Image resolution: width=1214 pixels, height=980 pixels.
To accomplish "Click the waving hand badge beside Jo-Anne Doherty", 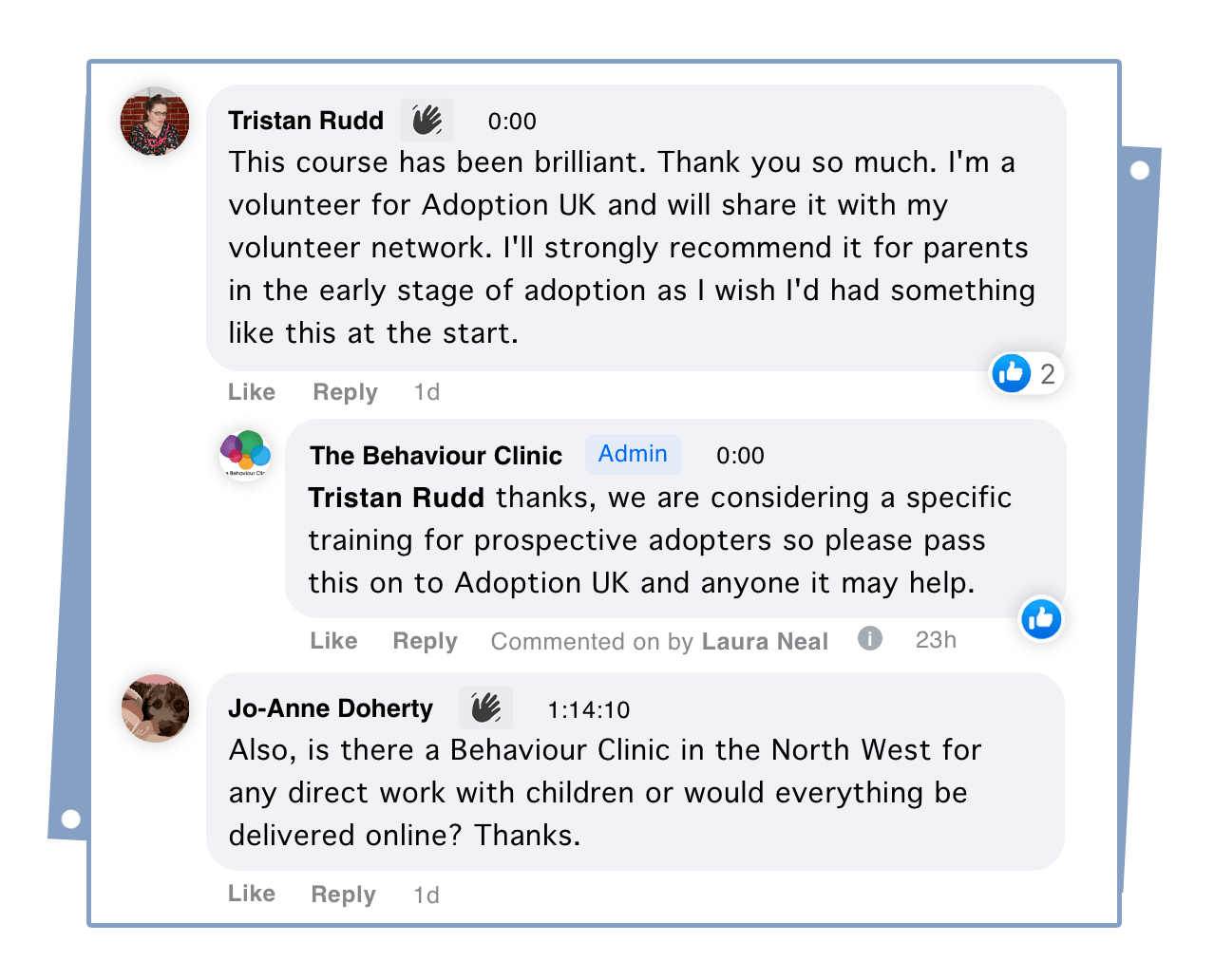I will click(x=485, y=708).
